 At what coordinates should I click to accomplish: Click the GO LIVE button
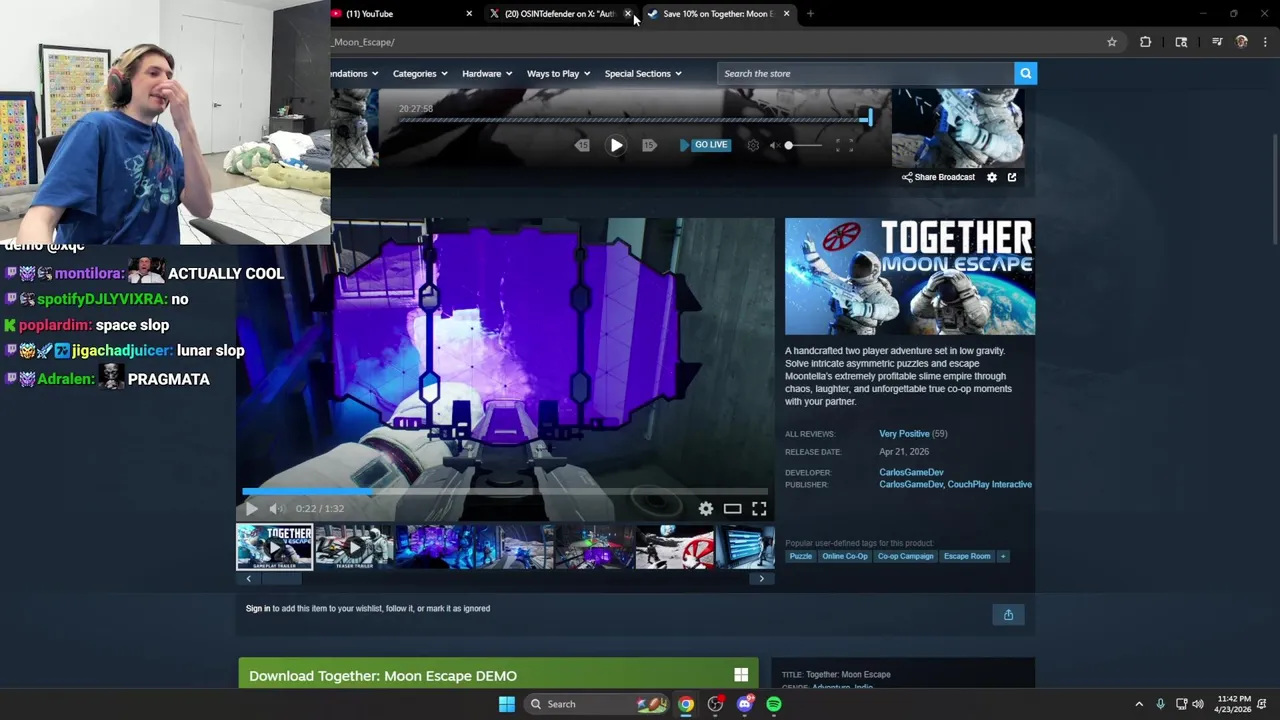click(705, 145)
